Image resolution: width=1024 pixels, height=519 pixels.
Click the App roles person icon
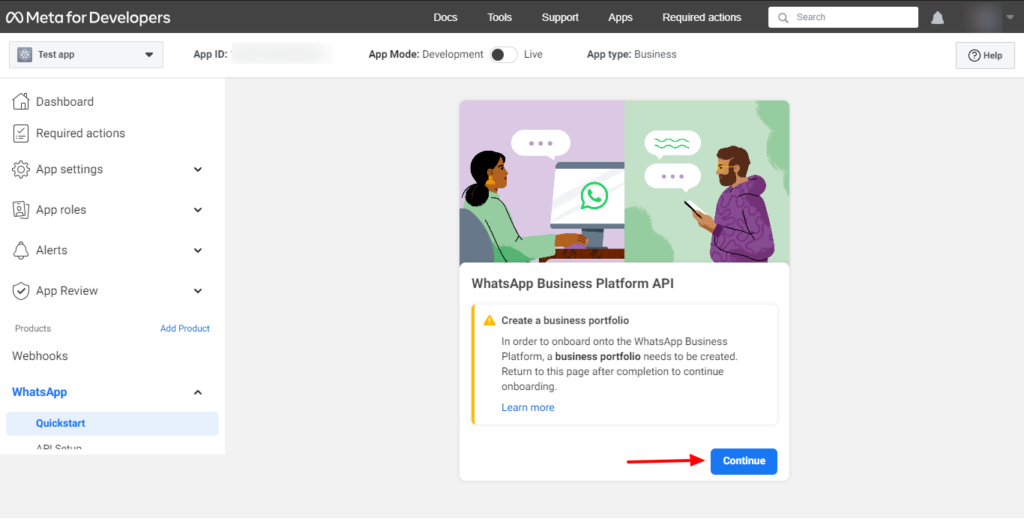(20, 210)
